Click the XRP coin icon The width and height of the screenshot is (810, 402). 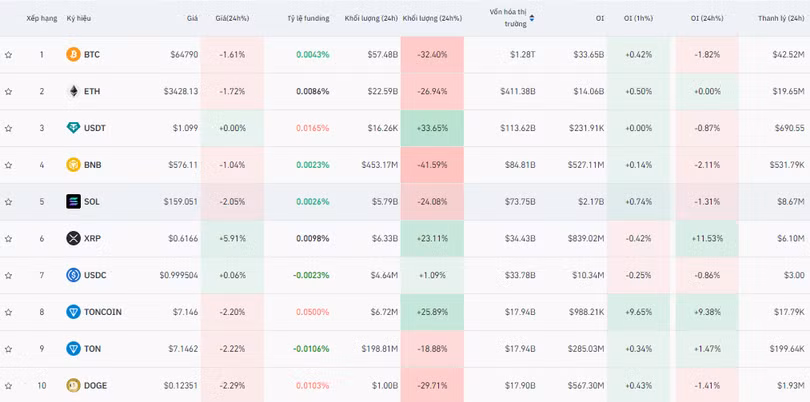73,238
